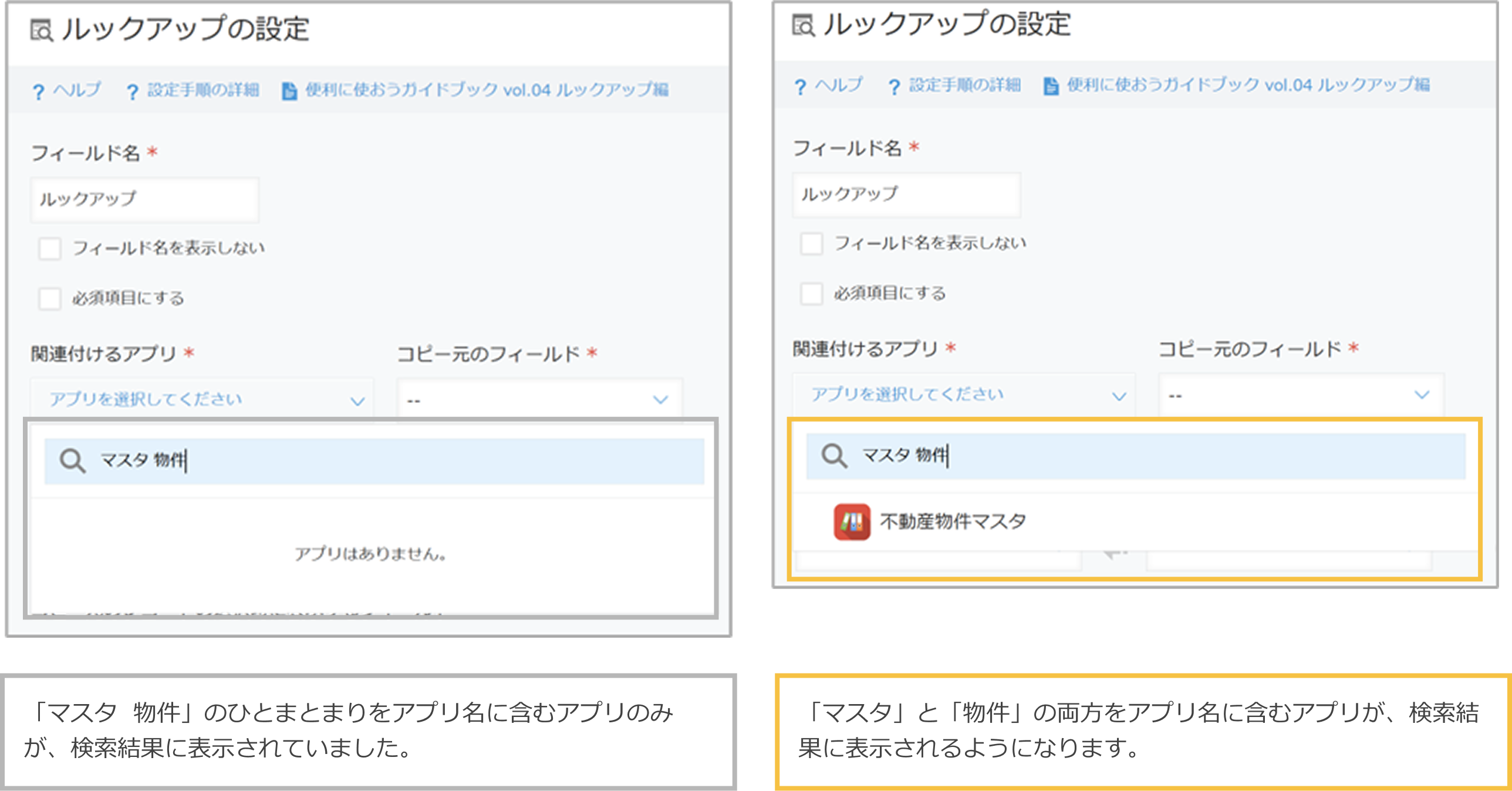
Task: Click ヘルプ question mark icon in left panel
Action: 39,92
